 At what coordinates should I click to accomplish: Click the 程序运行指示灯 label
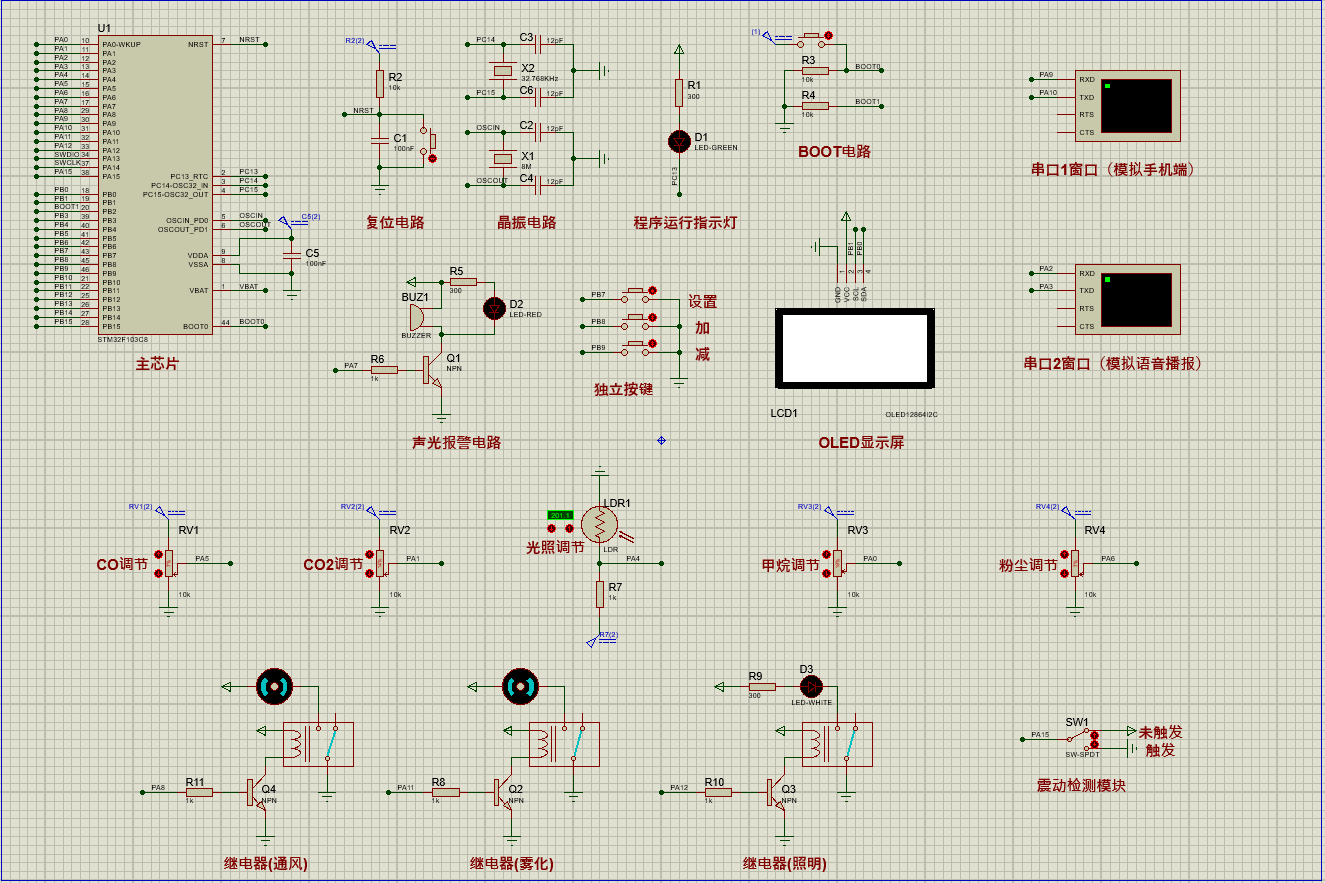(x=686, y=223)
